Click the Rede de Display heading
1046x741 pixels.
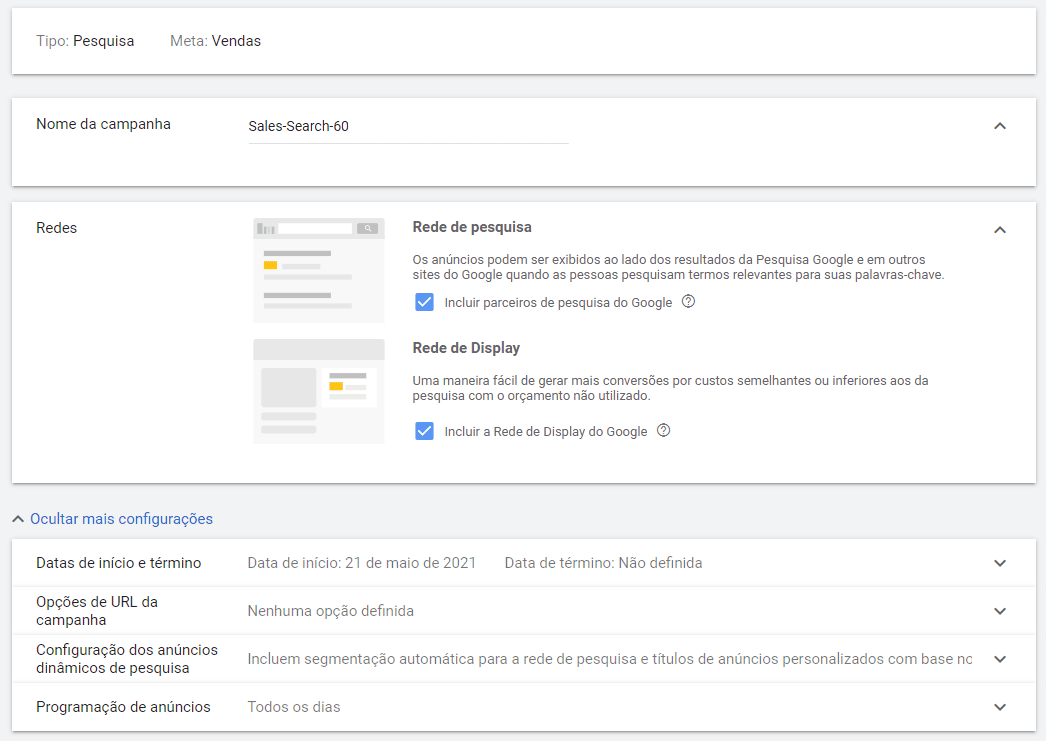[x=466, y=348]
